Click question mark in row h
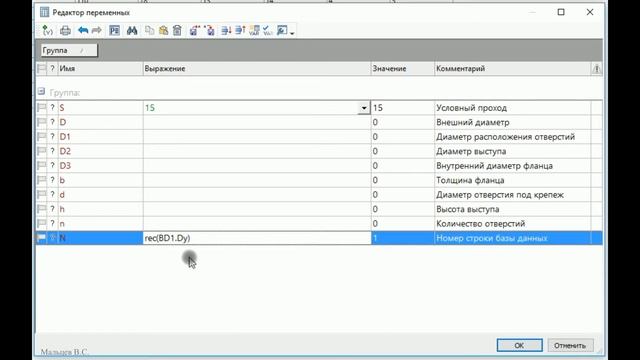Image resolution: width=640 pixels, height=360 pixels. coord(52,209)
